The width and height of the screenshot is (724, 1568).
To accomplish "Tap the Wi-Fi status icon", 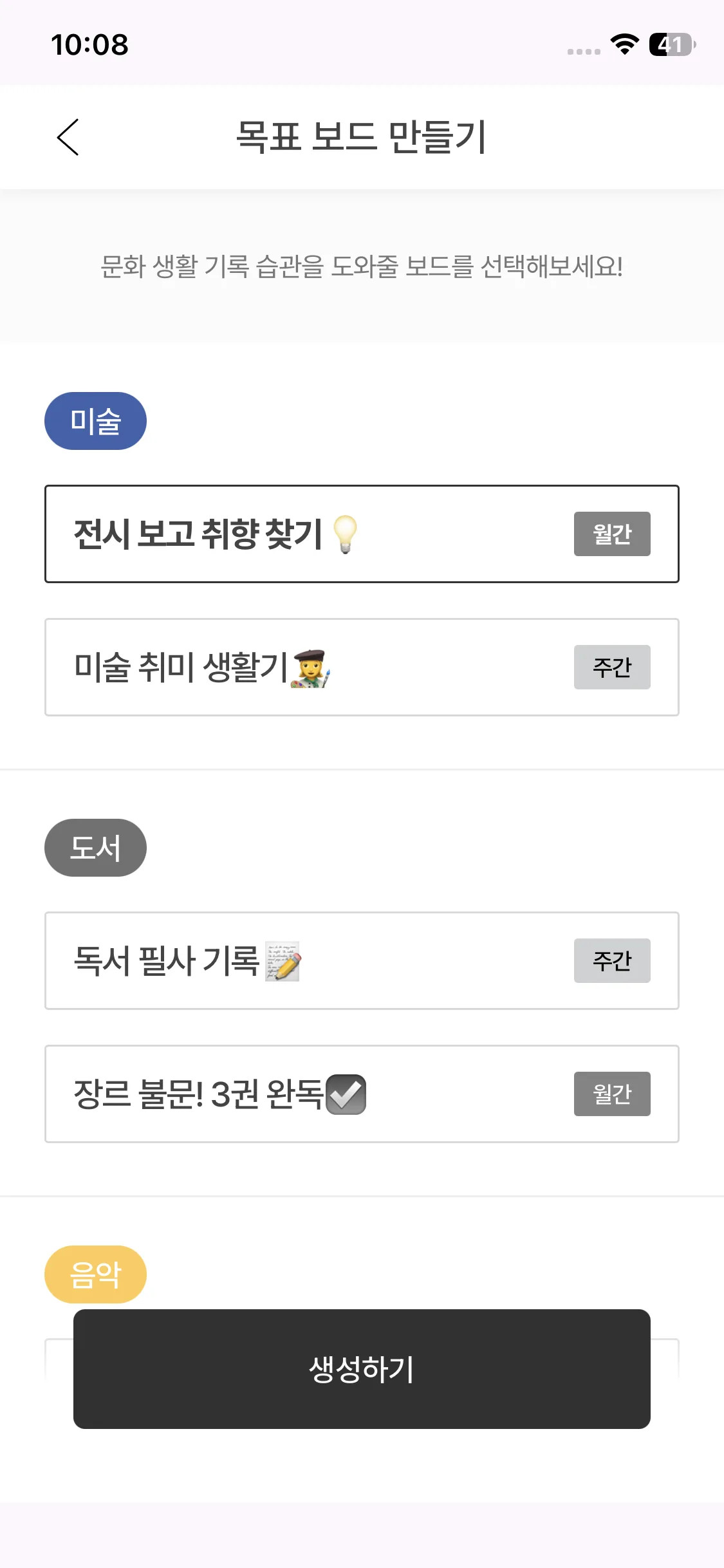I will [x=624, y=44].
